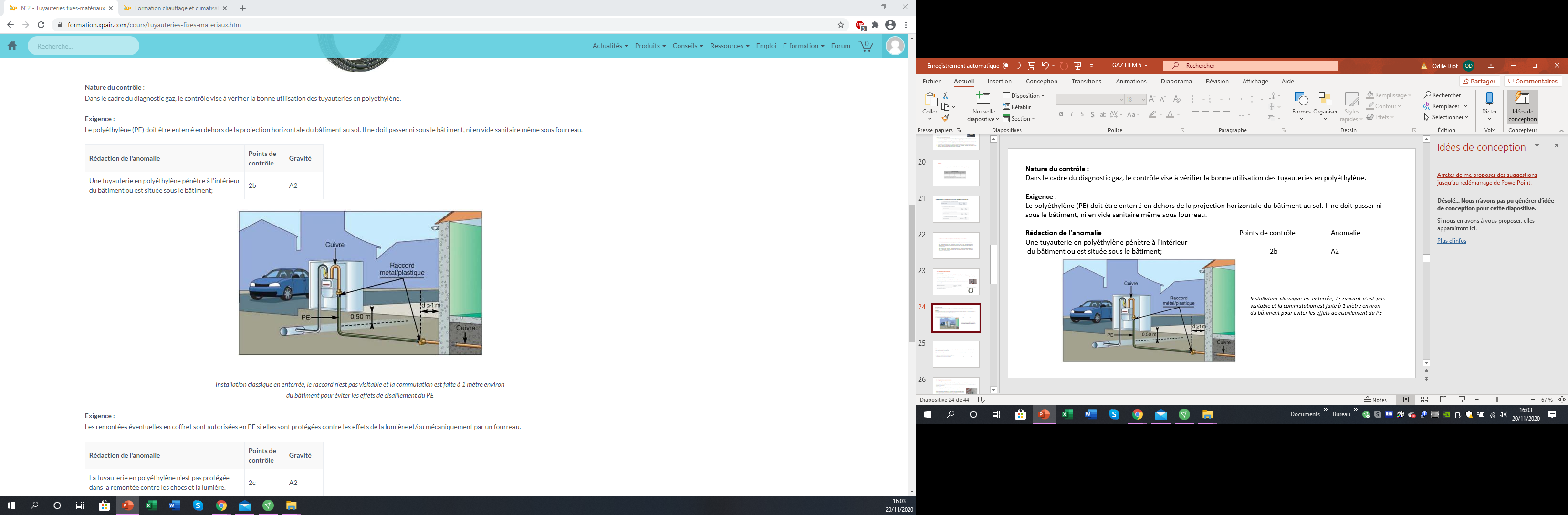Open the Fichier menu
Image resolution: width=1568 pixels, height=515 pixels.
coord(931,82)
